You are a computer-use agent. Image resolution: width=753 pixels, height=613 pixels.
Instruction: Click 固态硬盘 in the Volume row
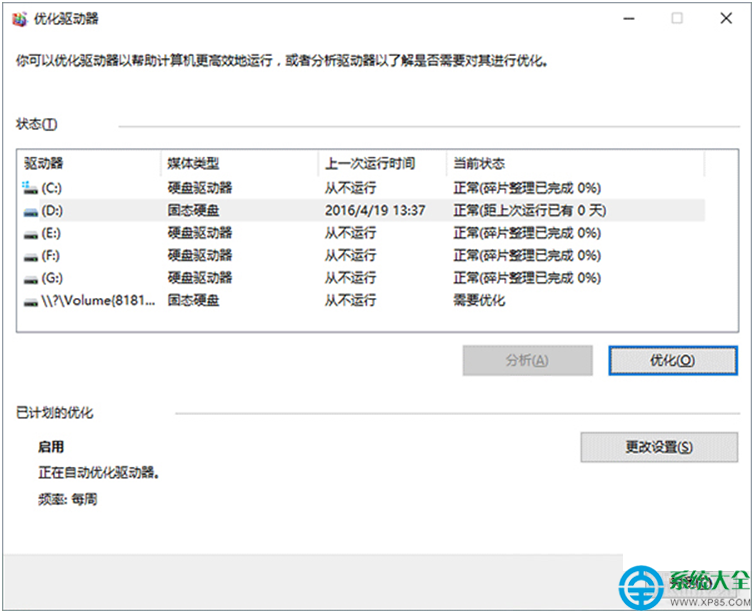coord(194,301)
